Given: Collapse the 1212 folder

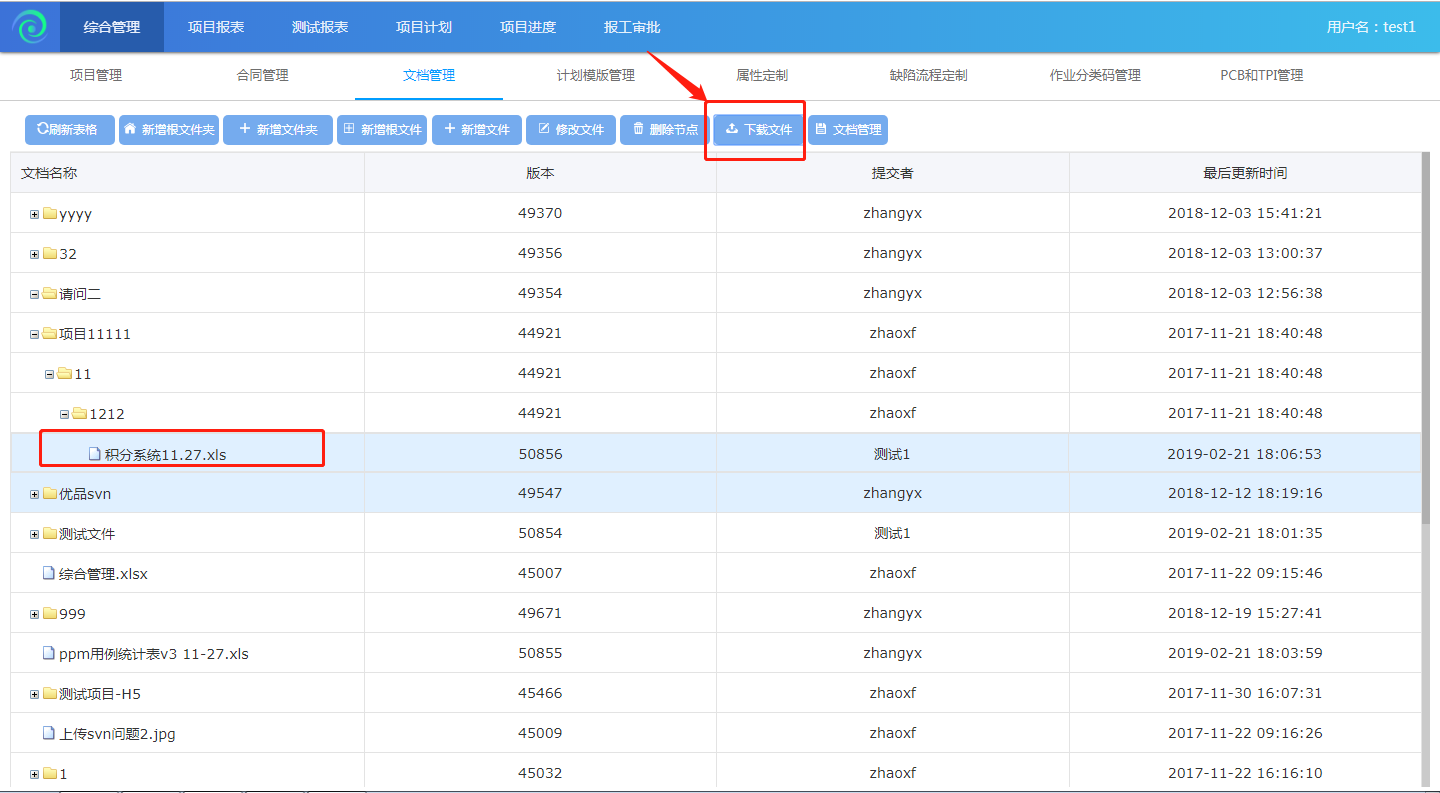Looking at the screenshot, I should pyautogui.click(x=65, y=414).
